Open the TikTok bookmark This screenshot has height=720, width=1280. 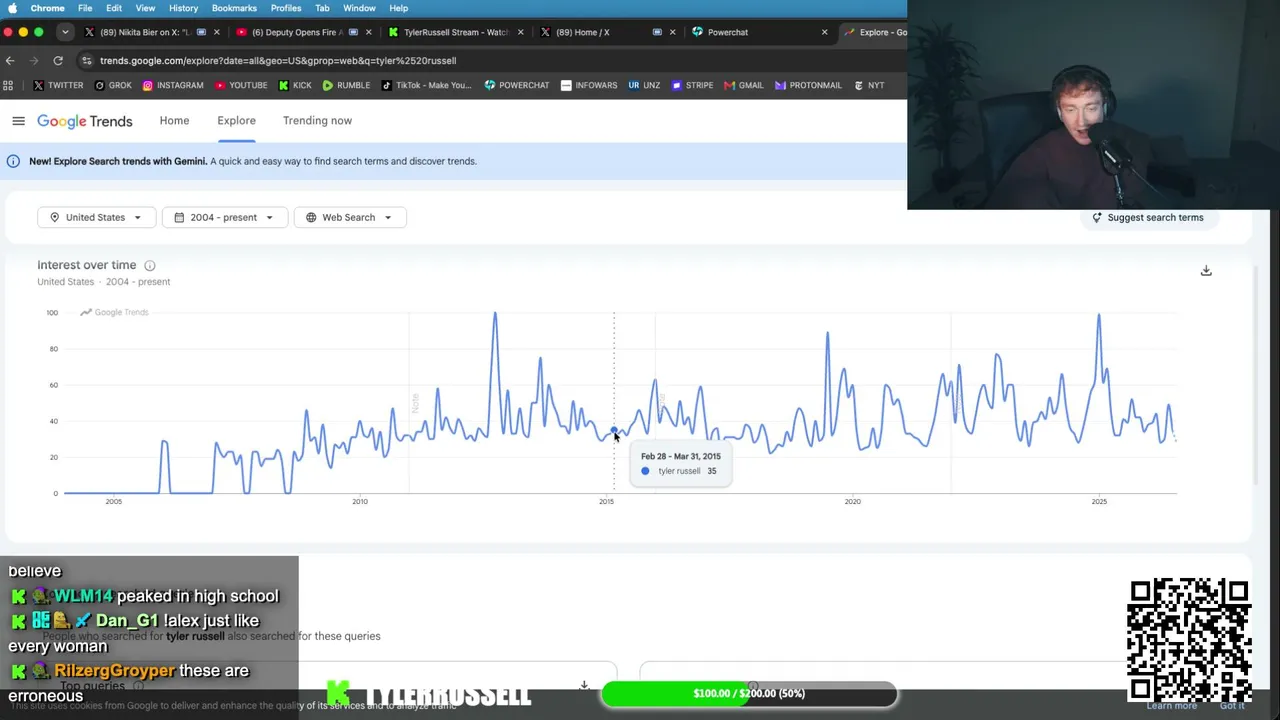pyautogui.click(x=426, y=85)
